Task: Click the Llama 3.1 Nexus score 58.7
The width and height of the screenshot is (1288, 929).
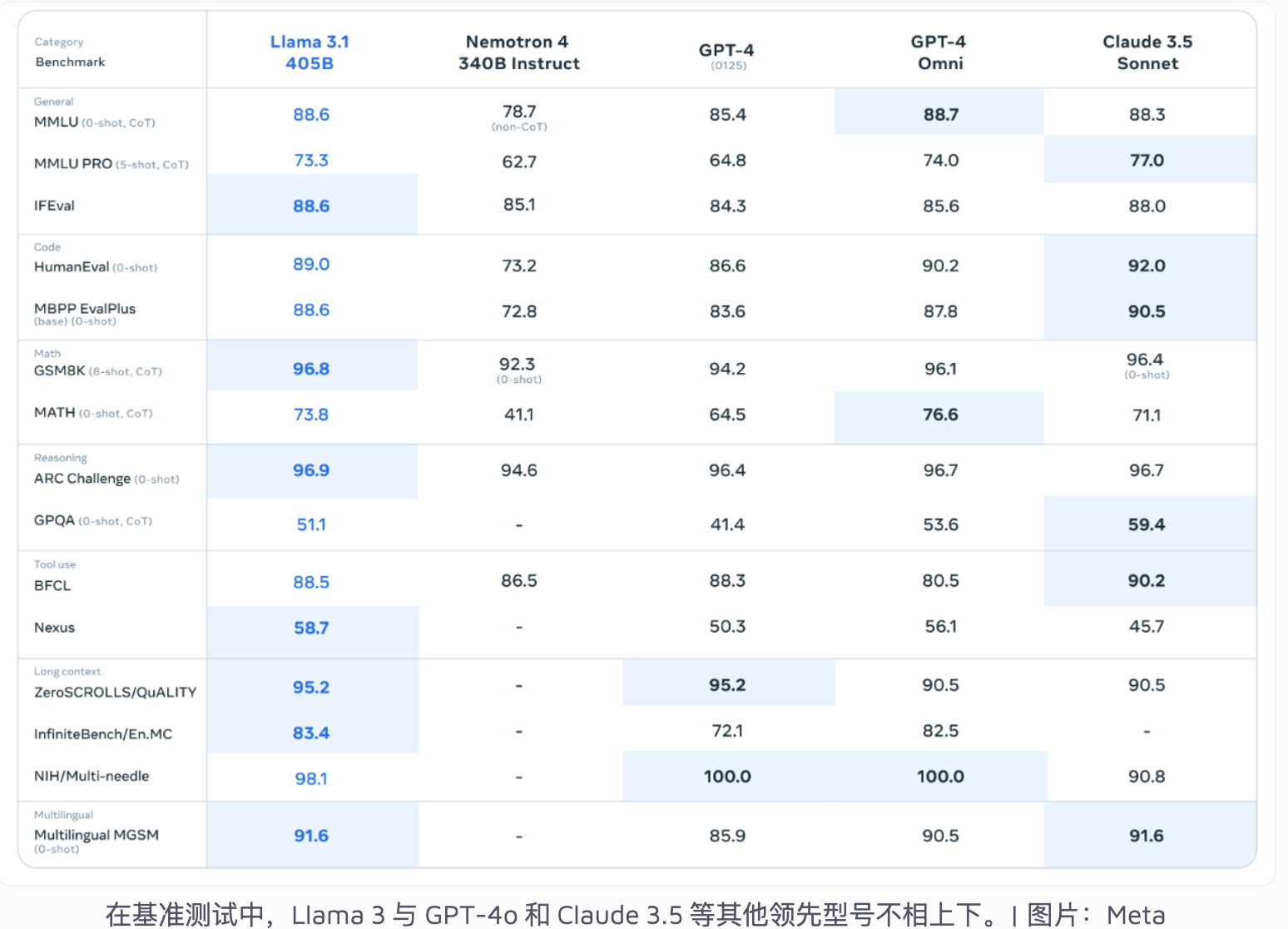Action: click(x=311, y=628)
